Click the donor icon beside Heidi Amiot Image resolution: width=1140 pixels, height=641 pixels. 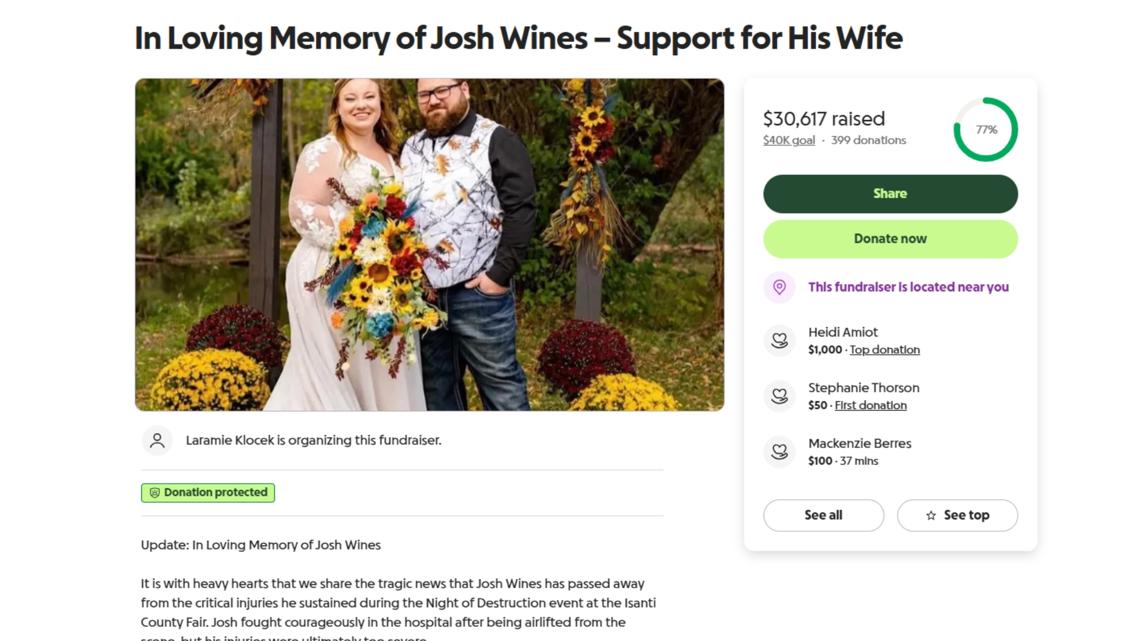point(779,340)
